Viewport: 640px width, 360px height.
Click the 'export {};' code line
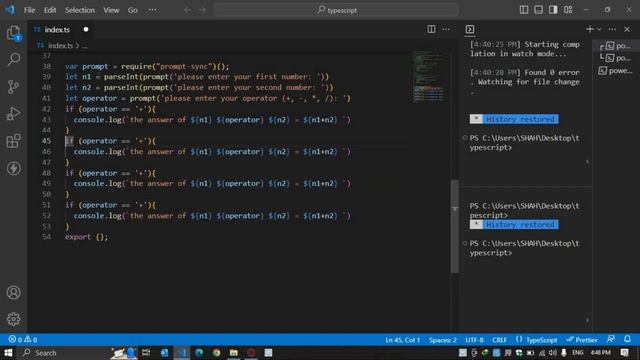coord(87,237)
